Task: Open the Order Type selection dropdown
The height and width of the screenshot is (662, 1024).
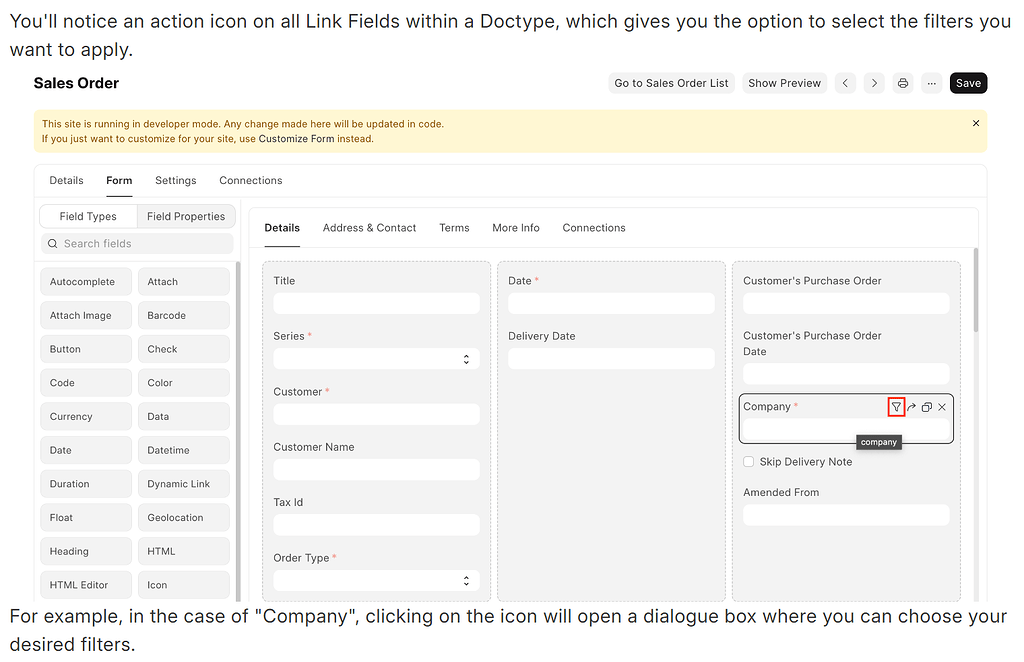Action: coord(465,580)
